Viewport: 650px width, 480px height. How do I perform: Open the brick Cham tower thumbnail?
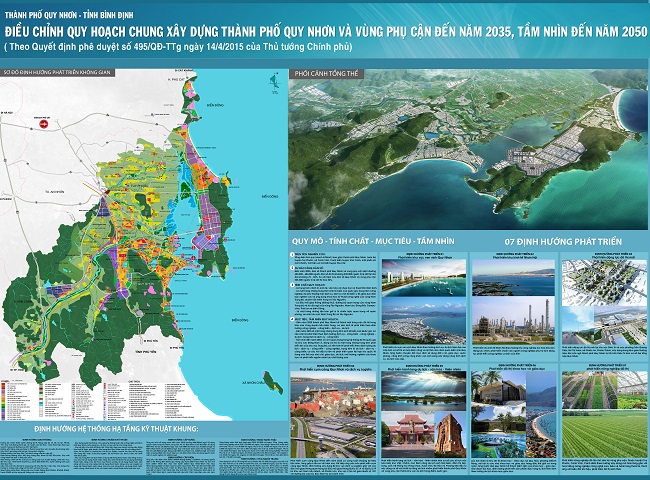click(450, 435)
